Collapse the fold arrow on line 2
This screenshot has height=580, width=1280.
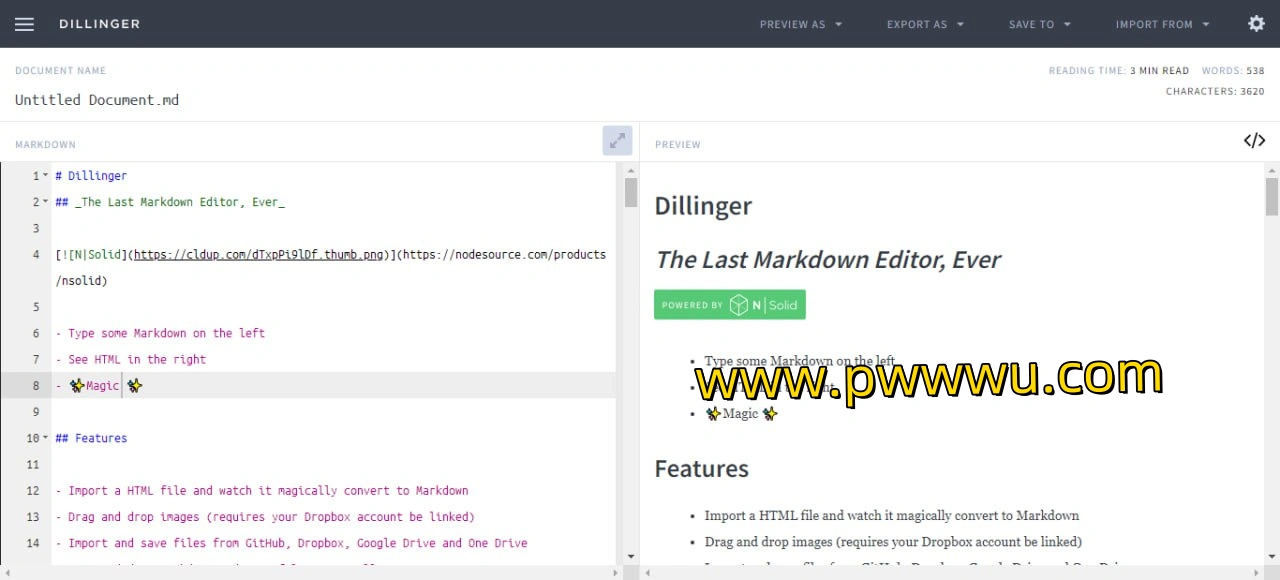point(45,202)
